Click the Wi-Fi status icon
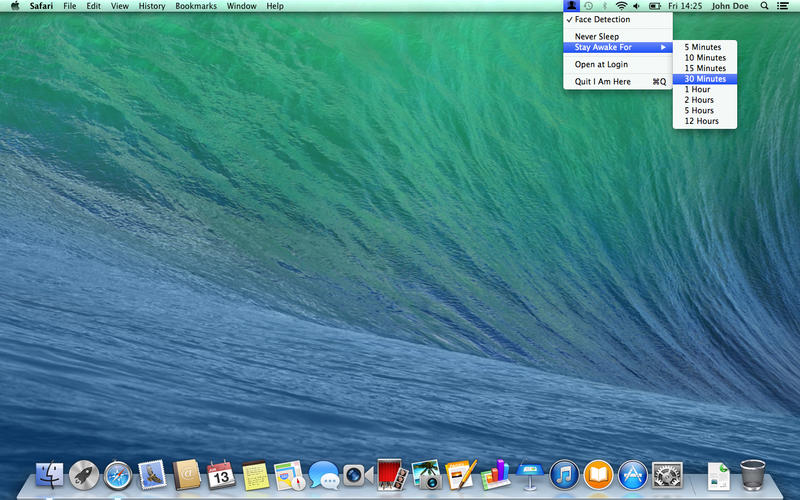 (x=620, y=6)
